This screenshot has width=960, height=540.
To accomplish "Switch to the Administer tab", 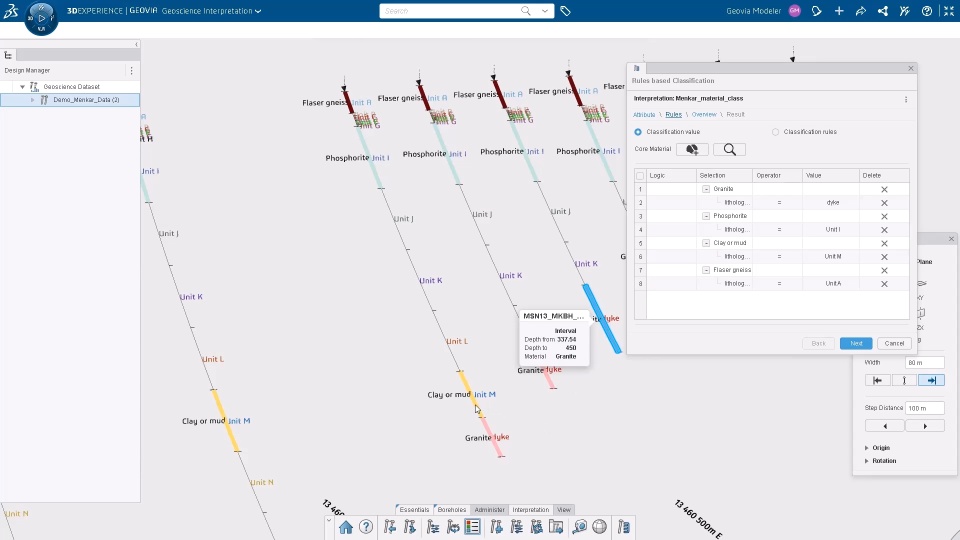I will 490,509.
